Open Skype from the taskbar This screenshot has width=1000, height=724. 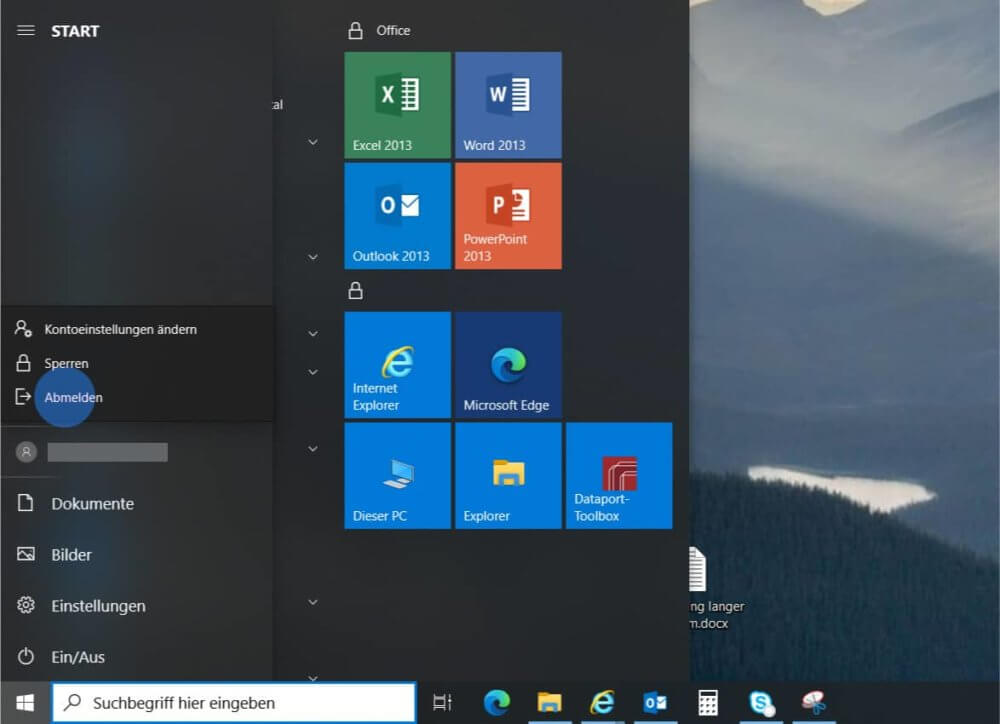[761, 703]
